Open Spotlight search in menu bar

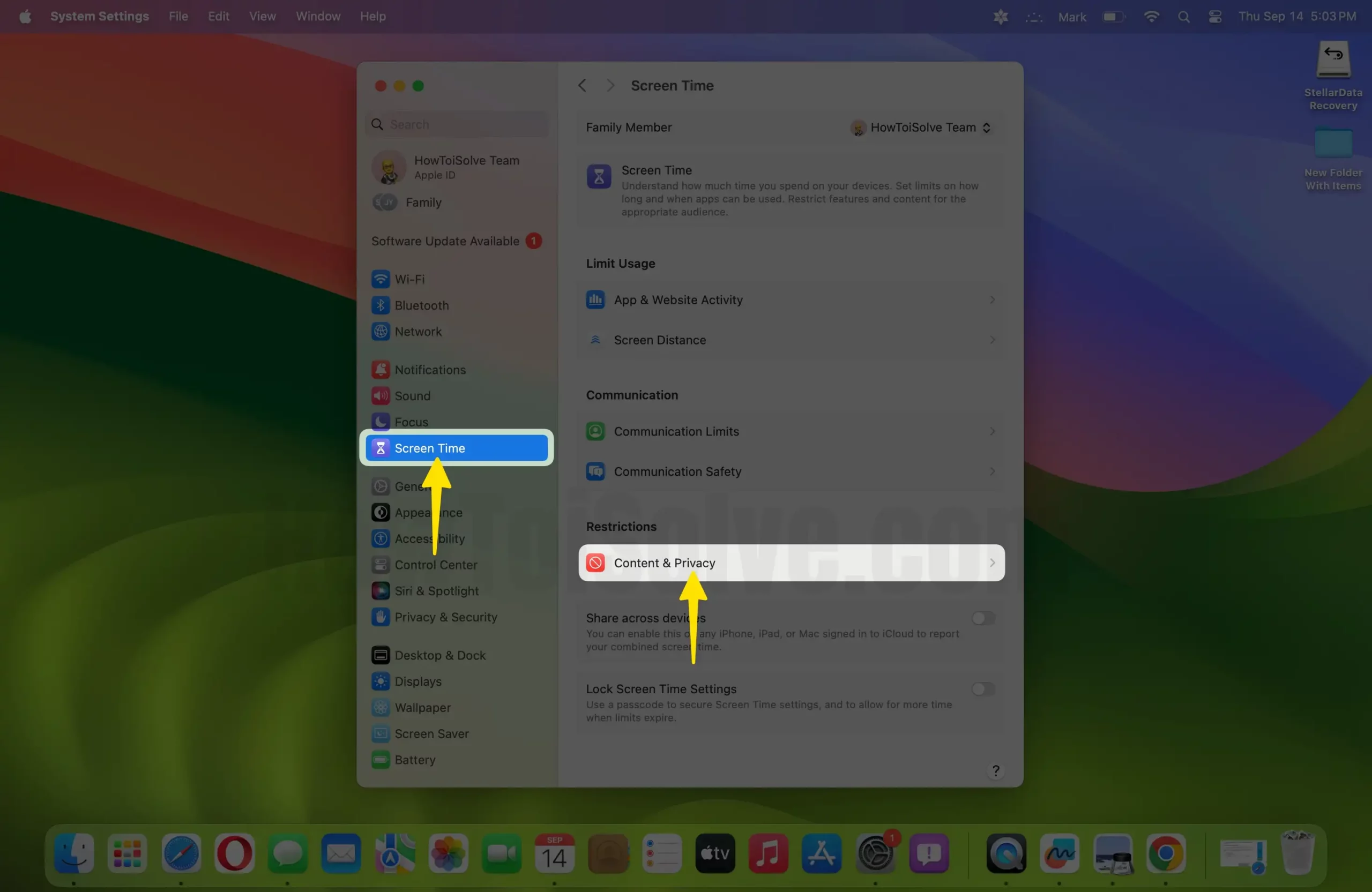click(x=1183, y=16)
